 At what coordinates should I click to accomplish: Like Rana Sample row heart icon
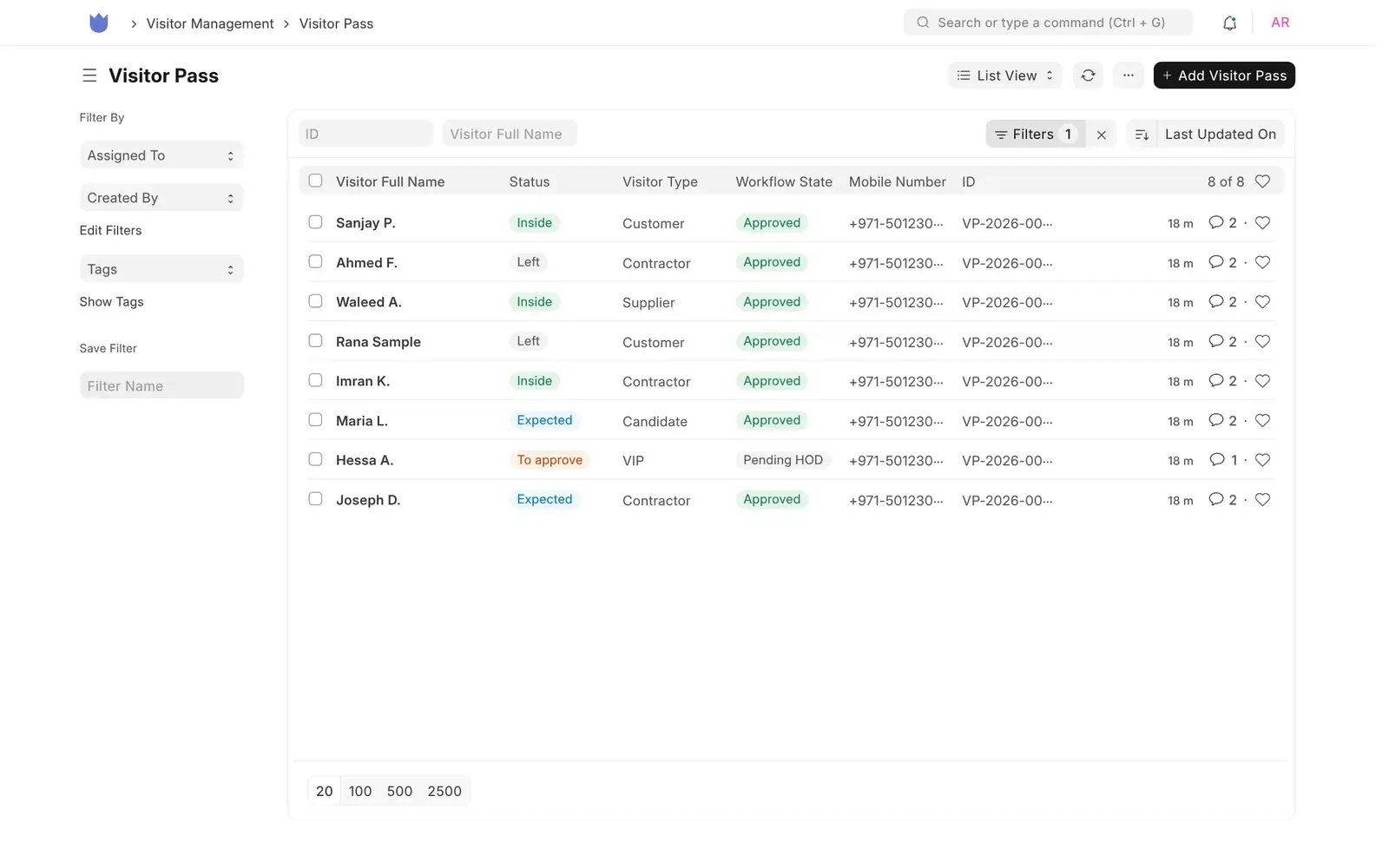click(1262, 341)
